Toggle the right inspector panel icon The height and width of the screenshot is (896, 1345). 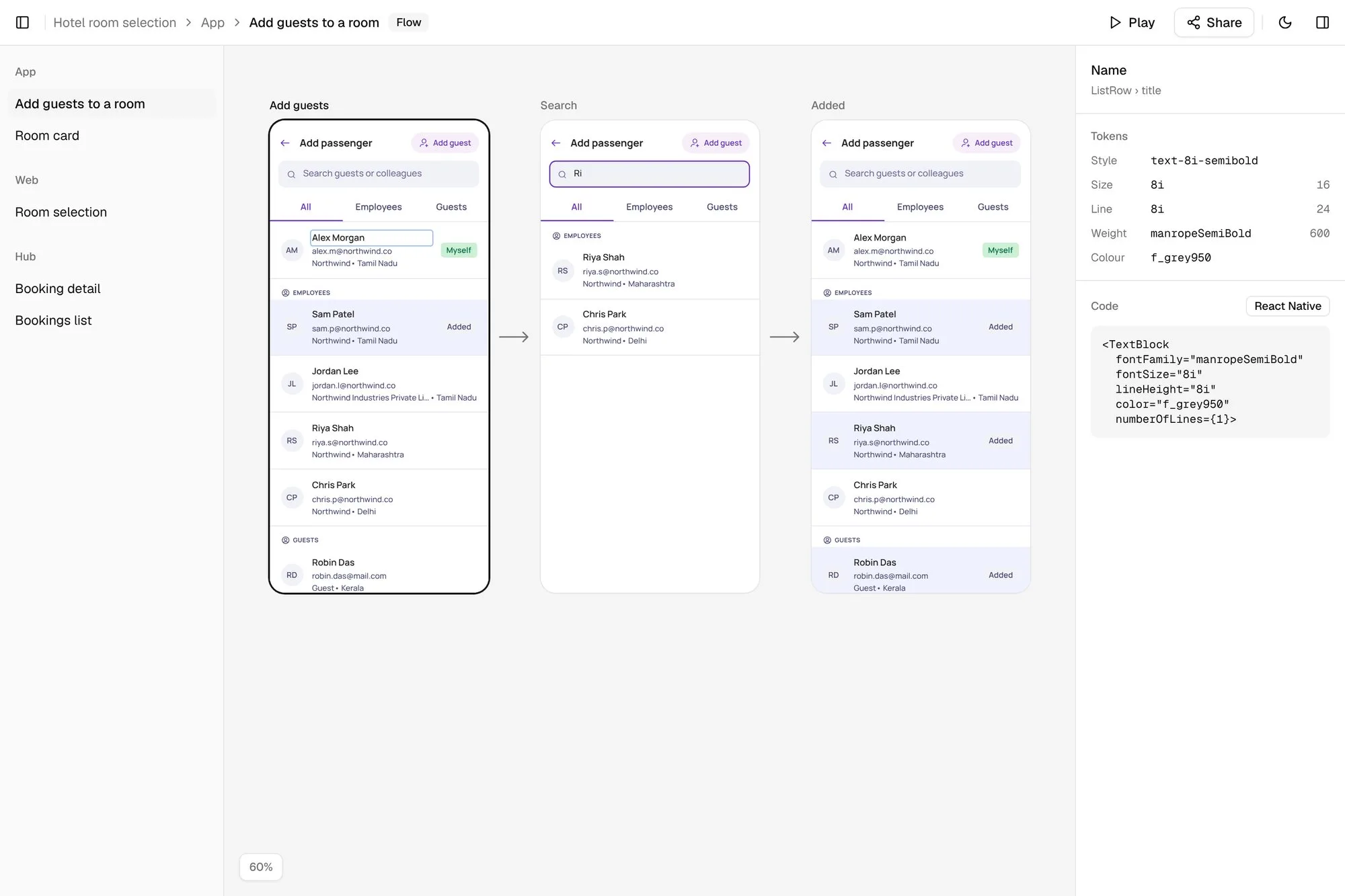(1322, 22)
